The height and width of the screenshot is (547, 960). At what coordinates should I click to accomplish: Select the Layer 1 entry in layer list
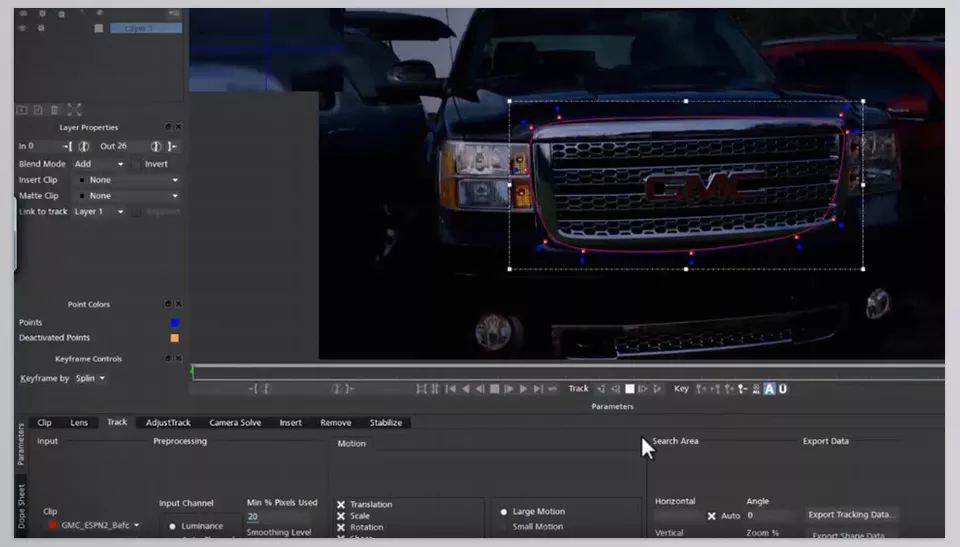146,28
